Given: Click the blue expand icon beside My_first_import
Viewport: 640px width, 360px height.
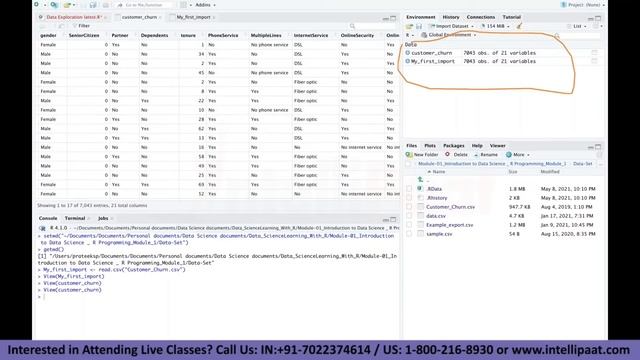Looking at the screenshot, I should coord(407,61).
